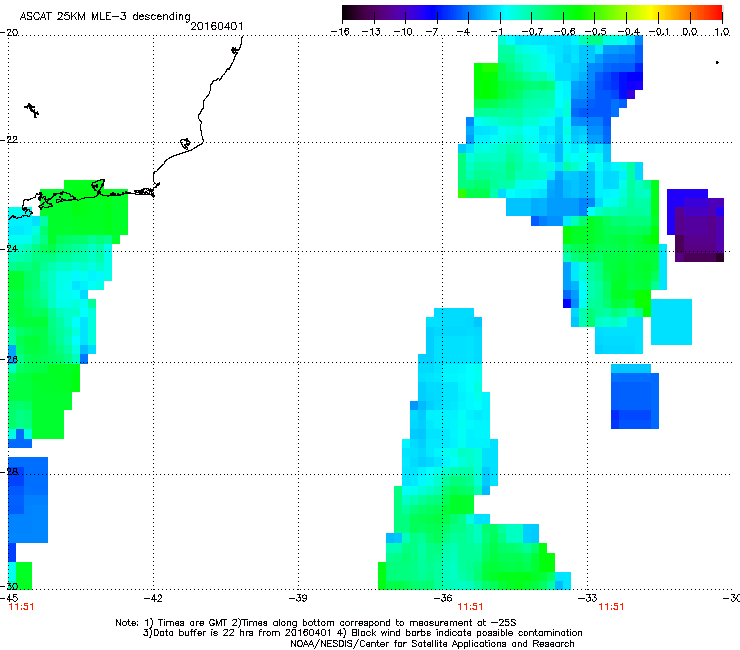This screenshot has height=650, width=740.
Task: Click red time '11:51' below longitude -45
Action: tap(21, 607)
